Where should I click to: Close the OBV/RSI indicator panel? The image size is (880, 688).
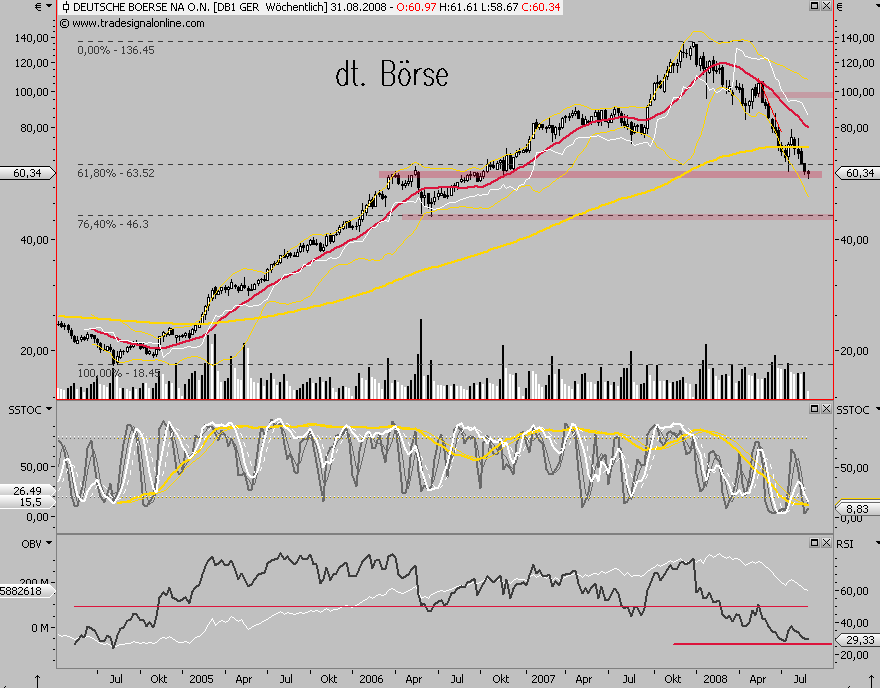click(826, 543)
